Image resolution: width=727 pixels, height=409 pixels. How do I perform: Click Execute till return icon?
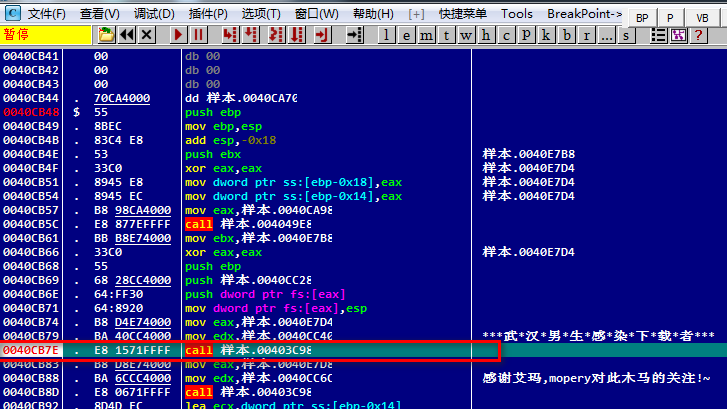(320, 35)
